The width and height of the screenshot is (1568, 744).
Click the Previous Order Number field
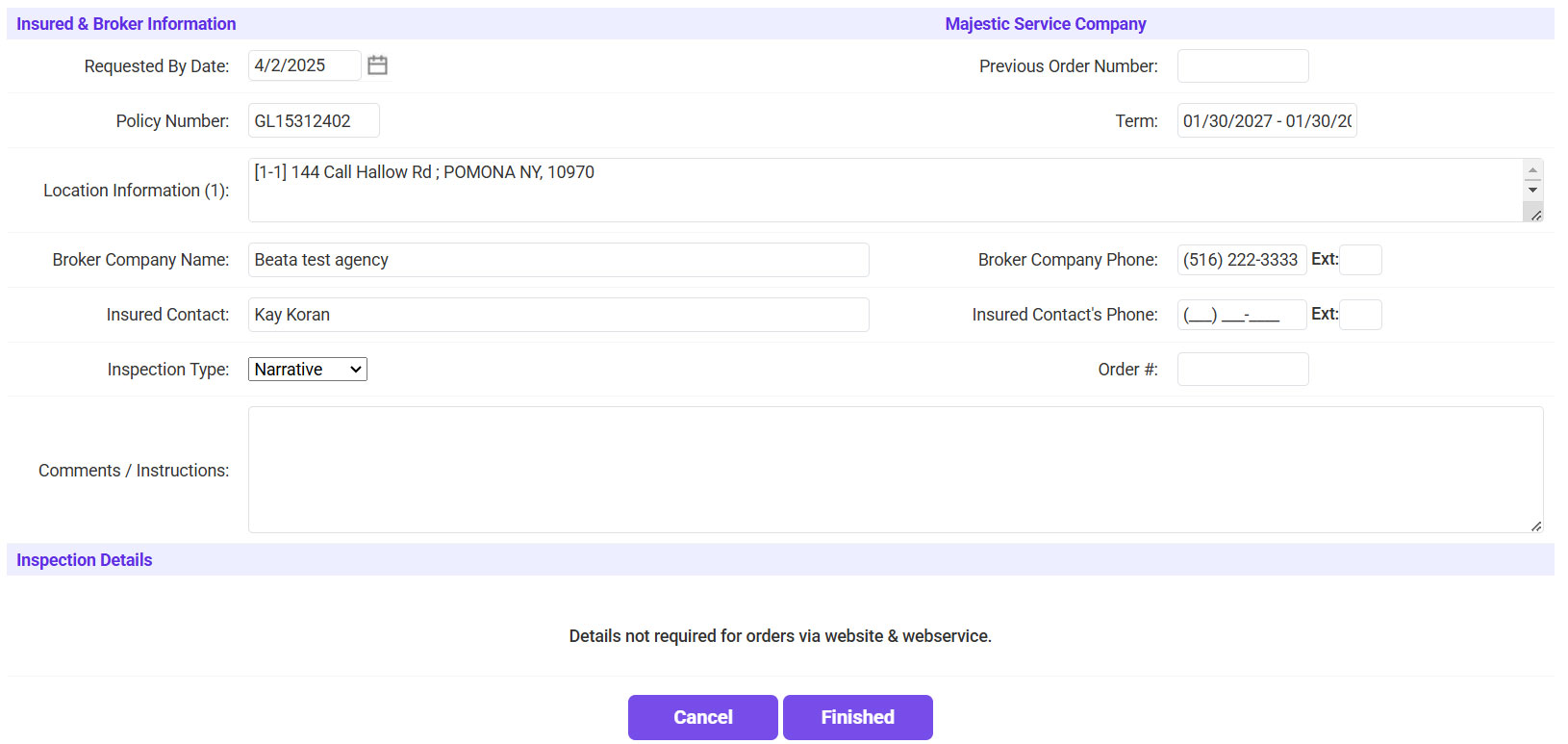1242,66
